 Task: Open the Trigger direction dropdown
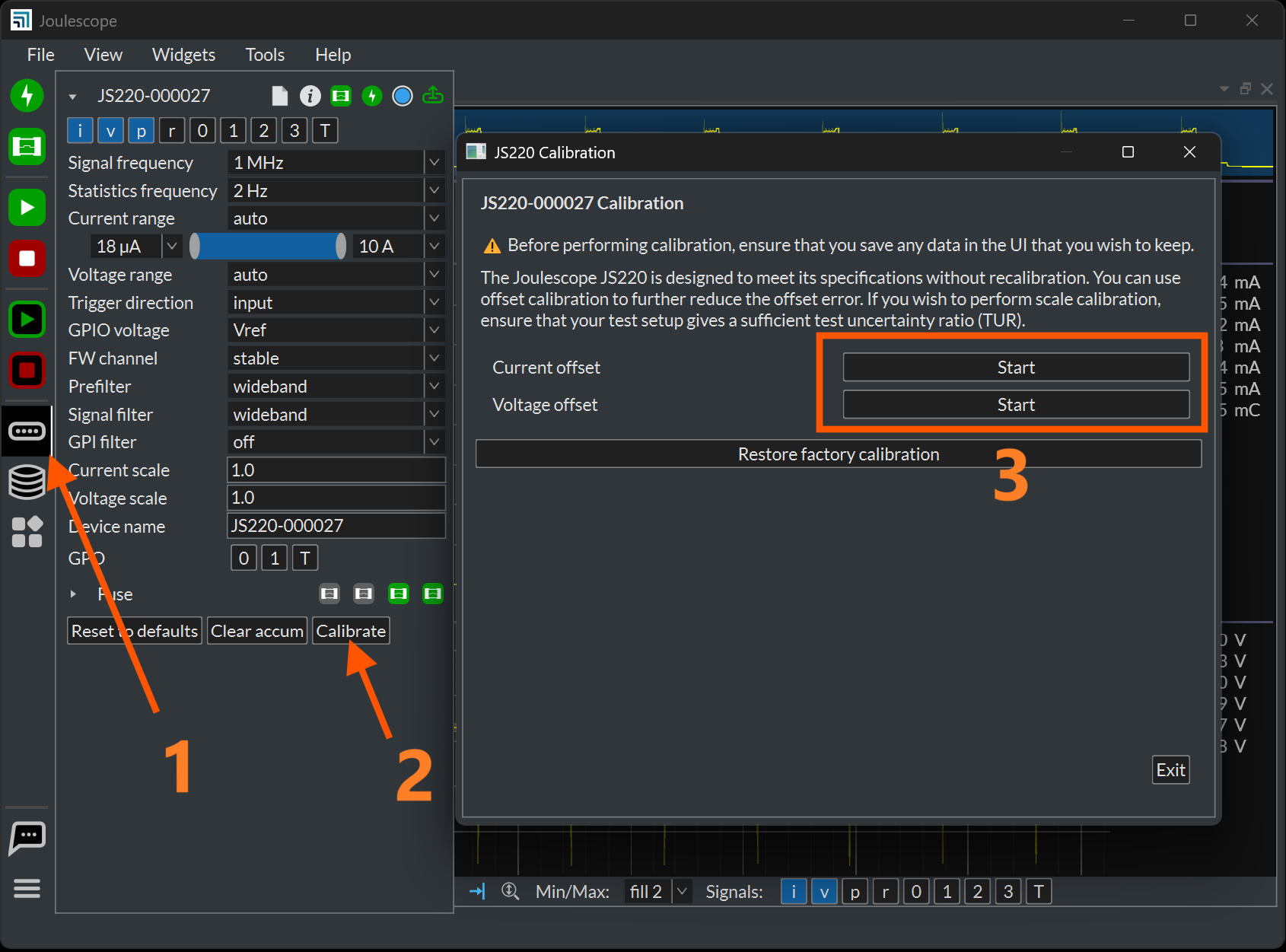pyautogui.click(x=336, y=303)
